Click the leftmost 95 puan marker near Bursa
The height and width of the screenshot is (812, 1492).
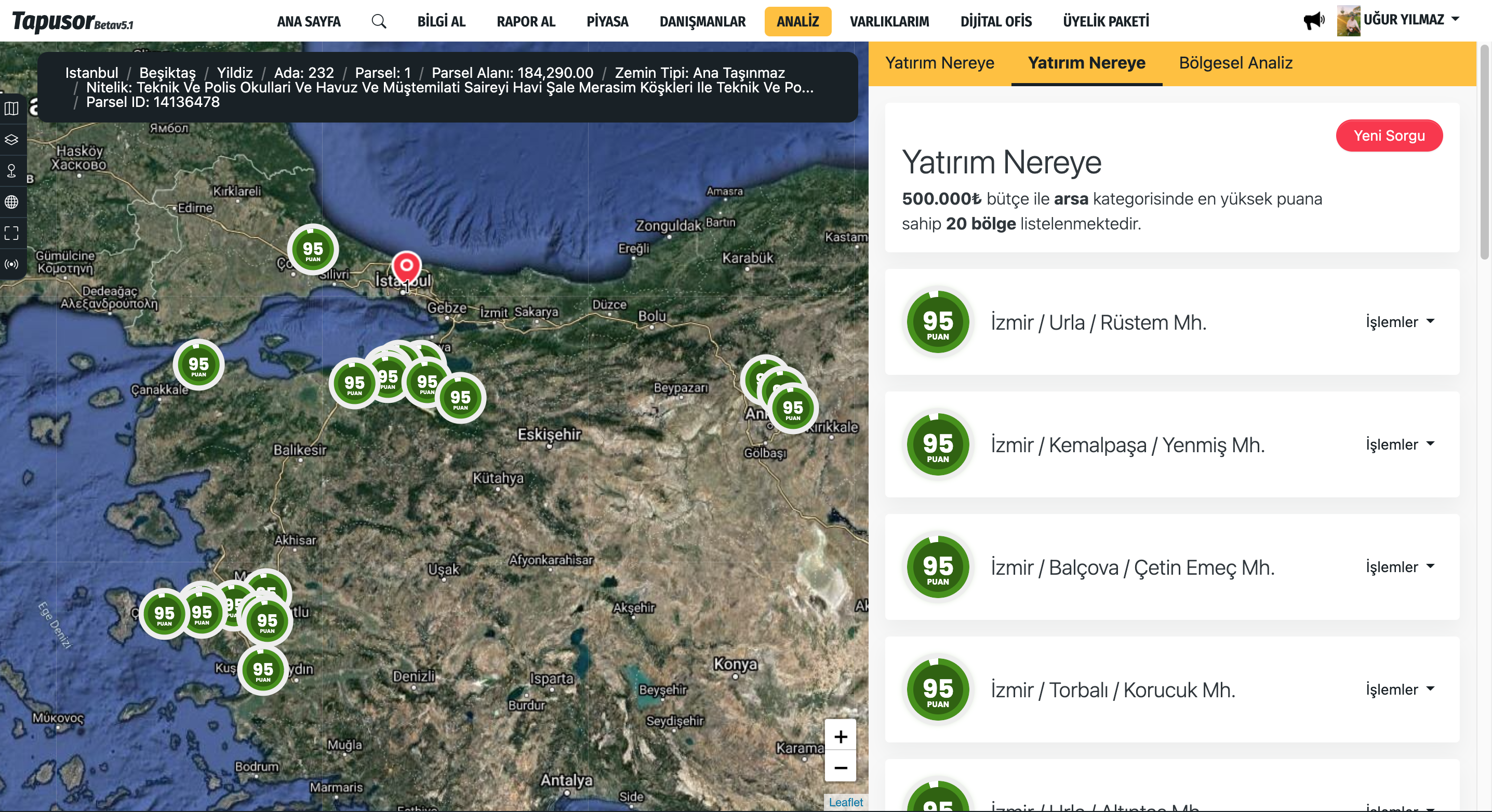[354, 384]
